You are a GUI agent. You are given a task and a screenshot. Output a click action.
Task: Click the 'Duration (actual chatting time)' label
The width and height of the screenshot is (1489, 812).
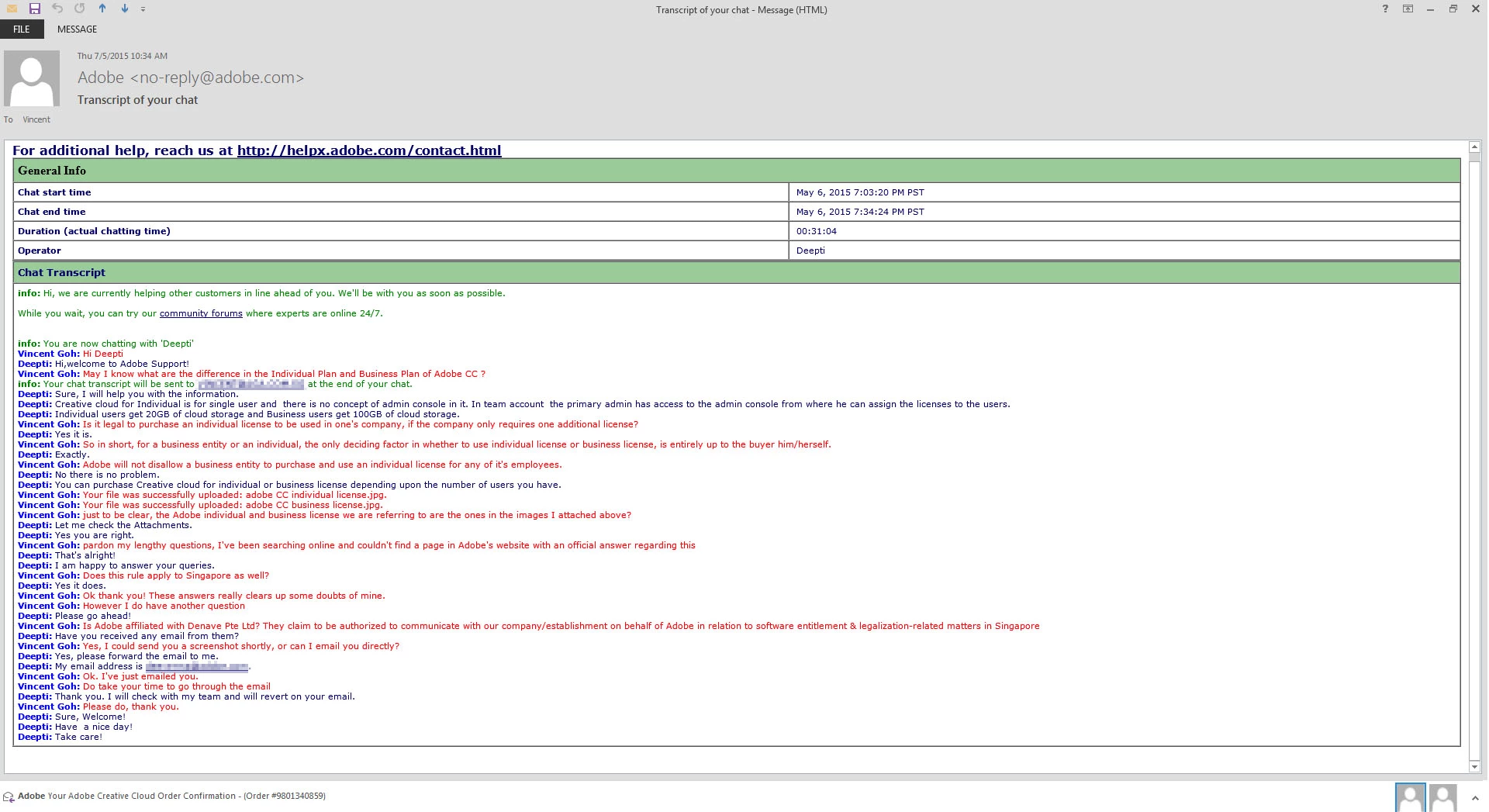tap(94, 231)
